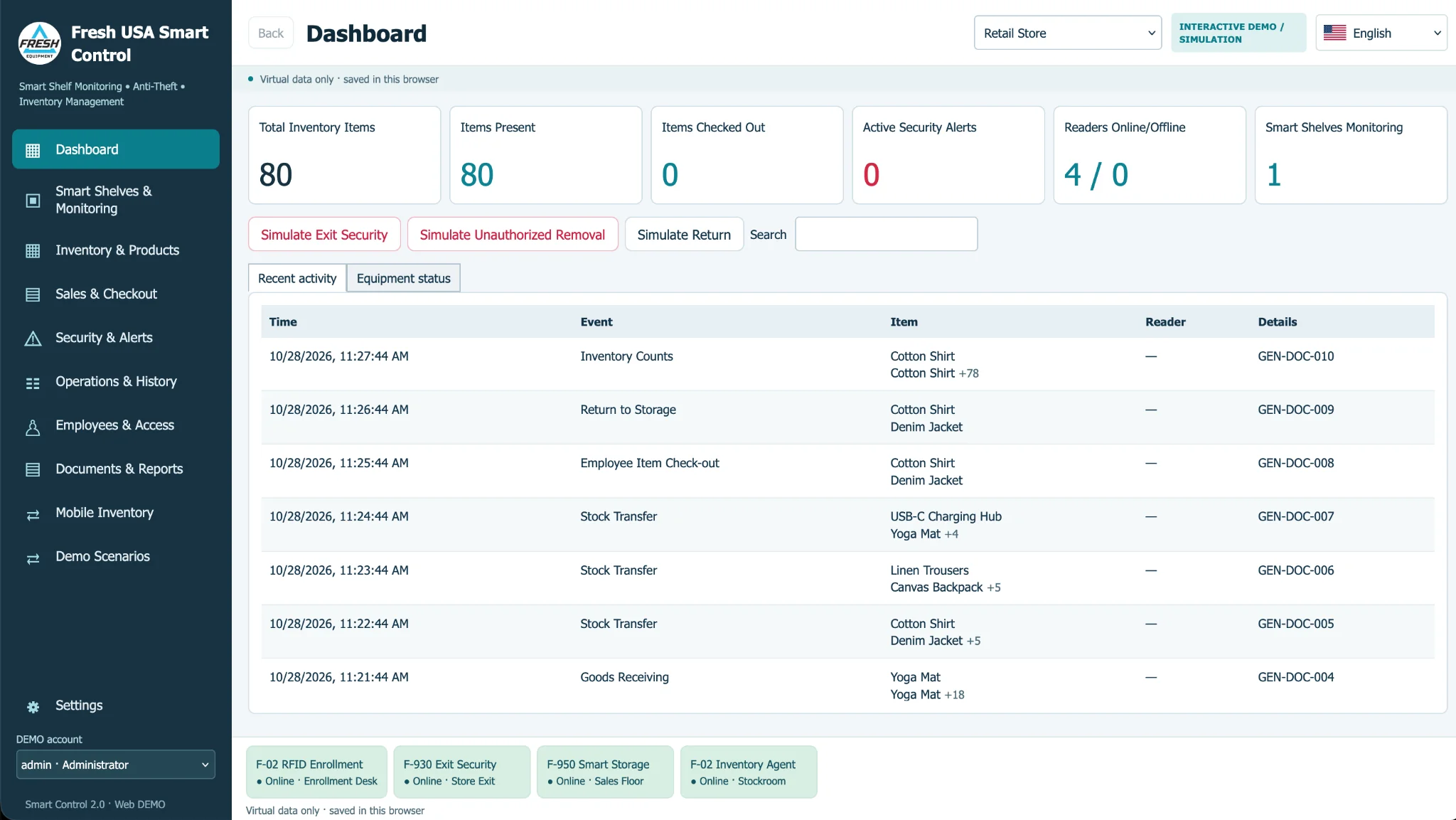Image resolution: width=1456 pixels, height=820 pixels.
Task: Click the Inventory & Products grid icon
Action: tap(33, 251)
